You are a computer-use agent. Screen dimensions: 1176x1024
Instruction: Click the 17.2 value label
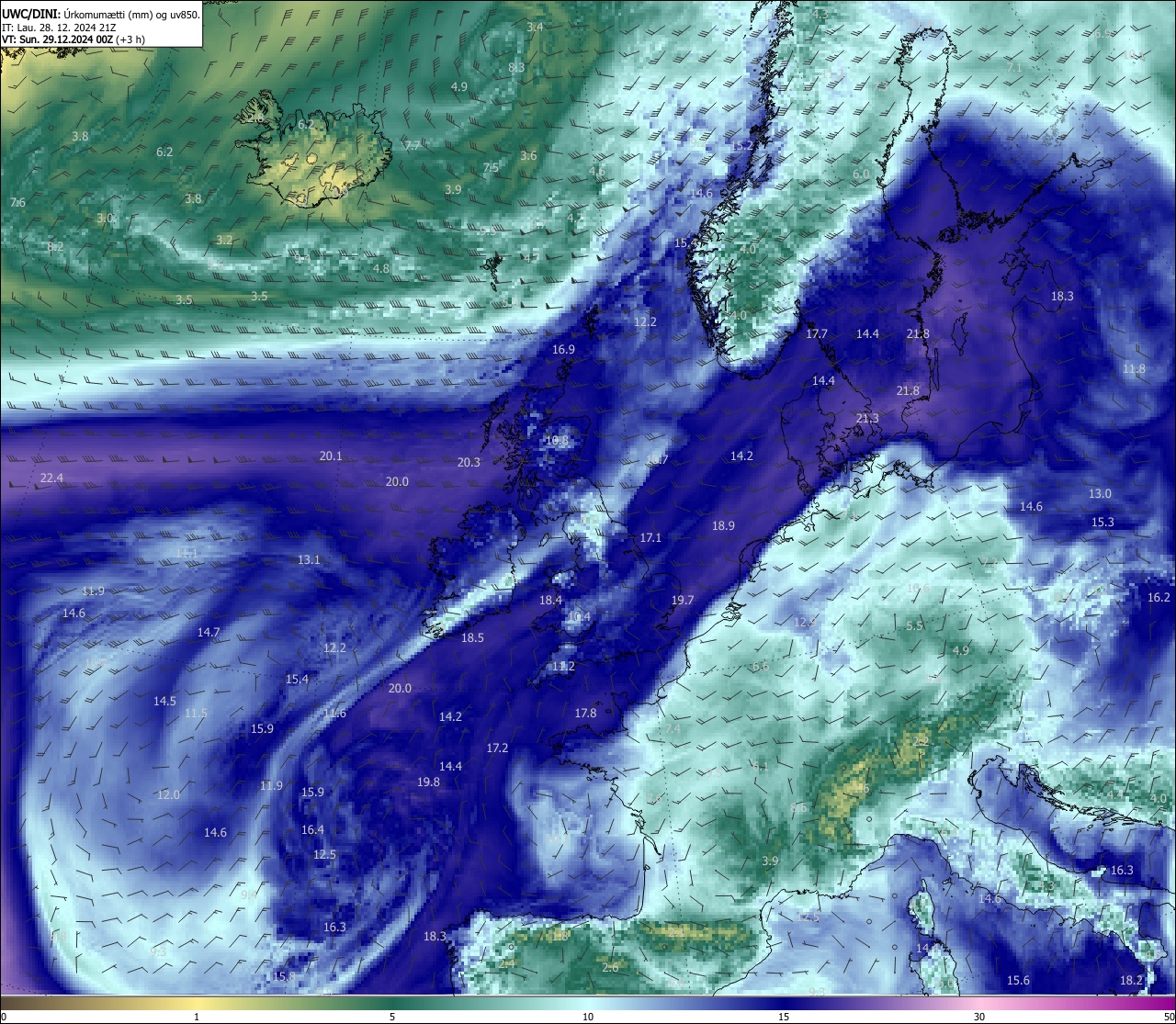pyautogui.click(x=497, y=748)
